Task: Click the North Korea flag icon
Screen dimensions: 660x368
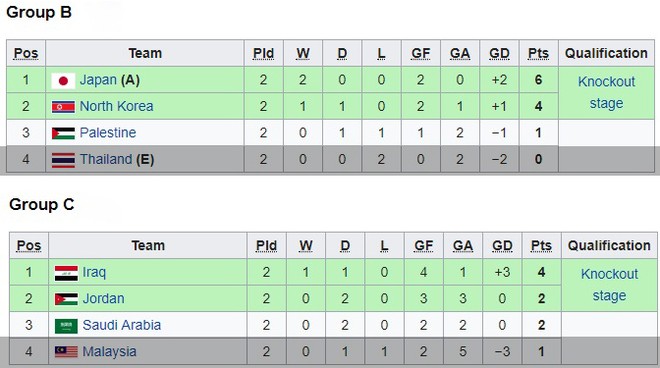Action: [x=63, y=107]
